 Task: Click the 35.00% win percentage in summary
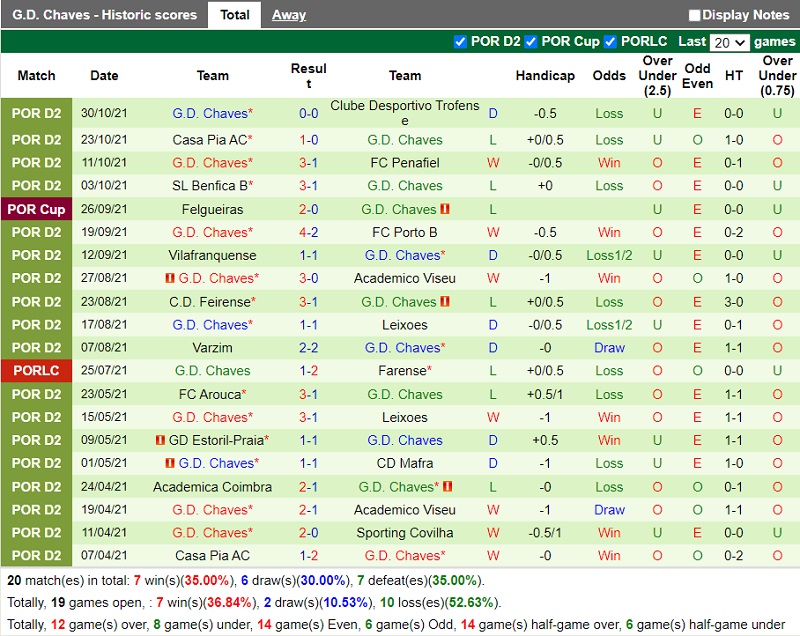[207, 580]
